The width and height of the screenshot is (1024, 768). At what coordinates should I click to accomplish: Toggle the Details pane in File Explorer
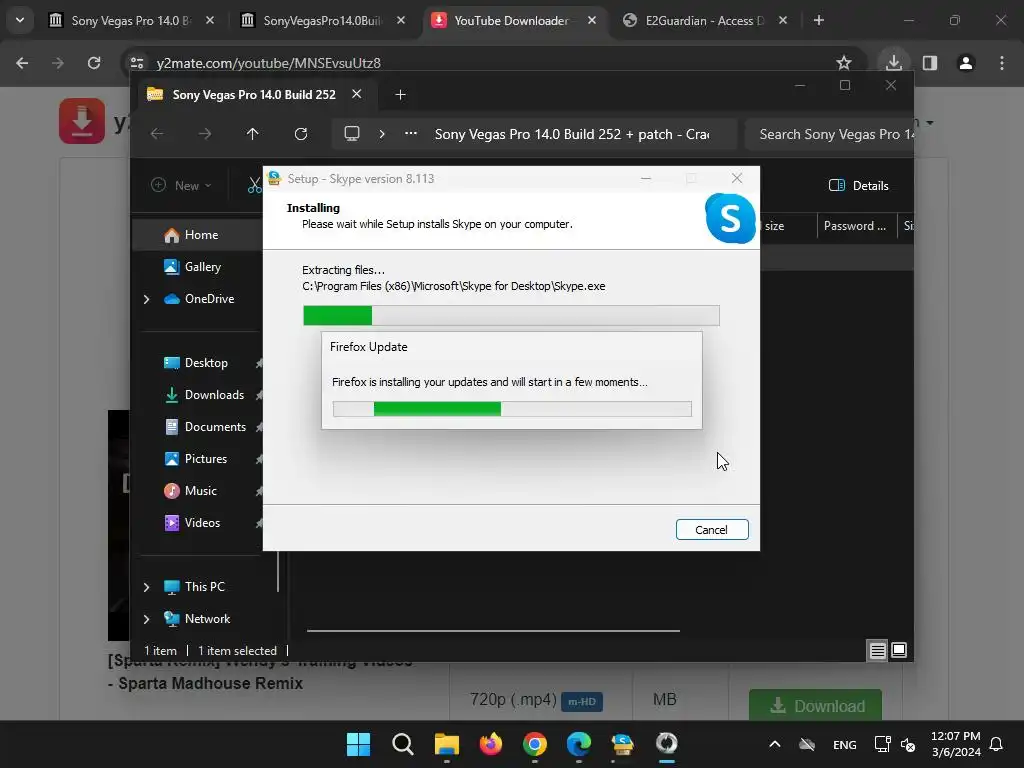pos(858,185)
